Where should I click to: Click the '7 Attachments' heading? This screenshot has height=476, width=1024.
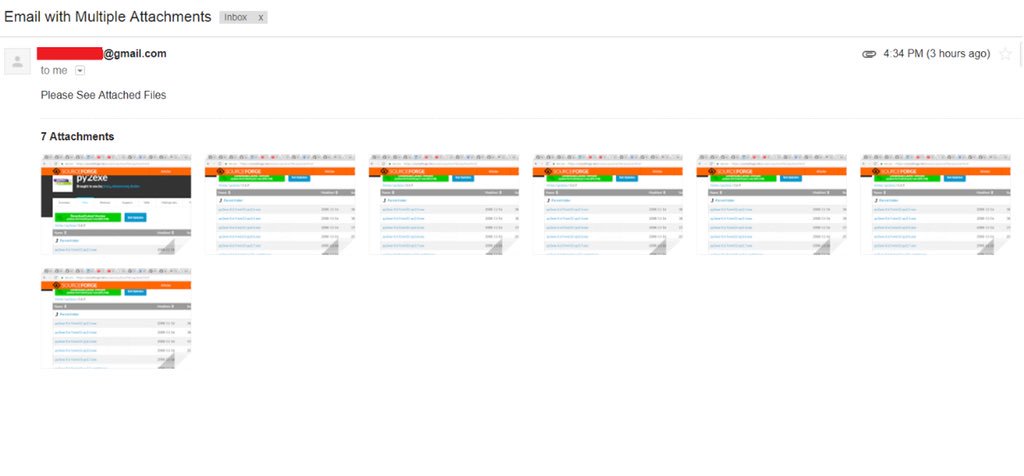tap(77, 136)
